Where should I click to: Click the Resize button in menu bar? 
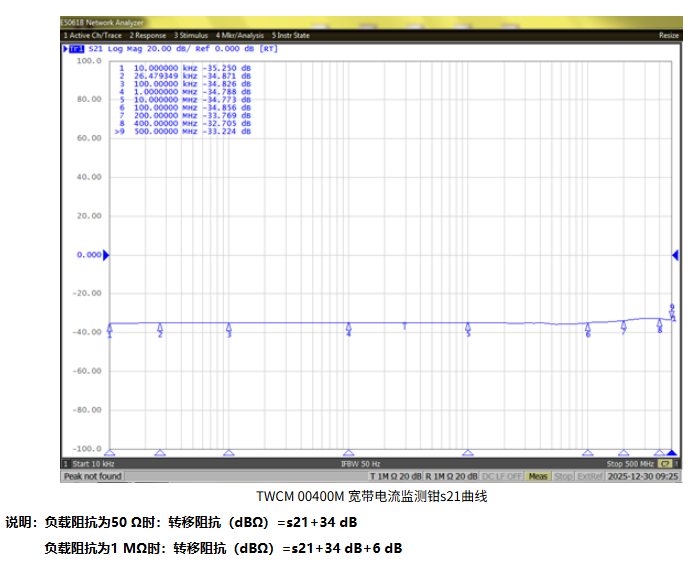click(x=668, y=35)
